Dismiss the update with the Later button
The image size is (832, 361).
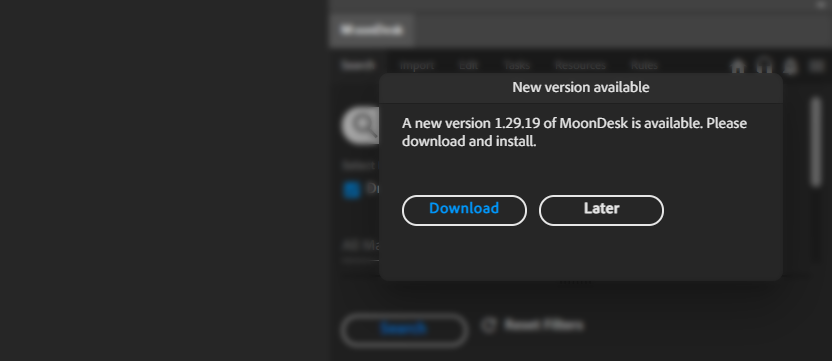click(x=601, y=210)
